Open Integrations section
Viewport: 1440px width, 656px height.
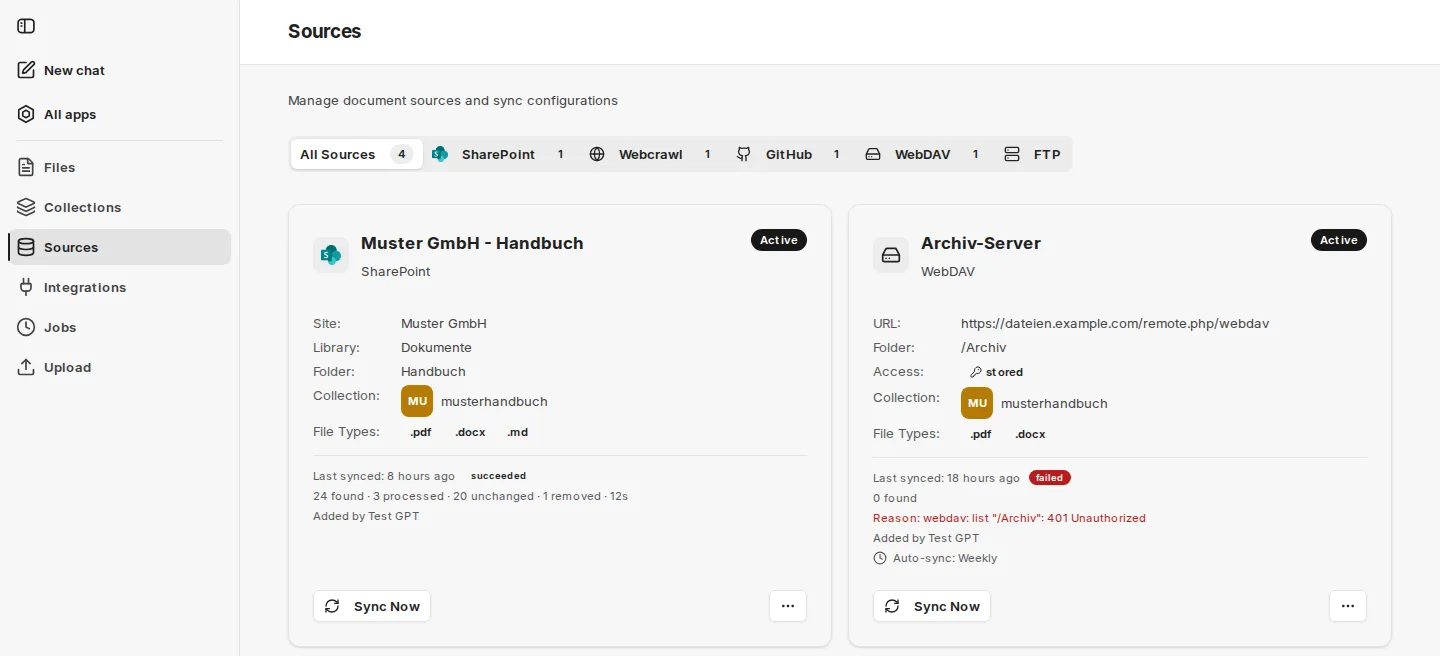coord(119,287)
